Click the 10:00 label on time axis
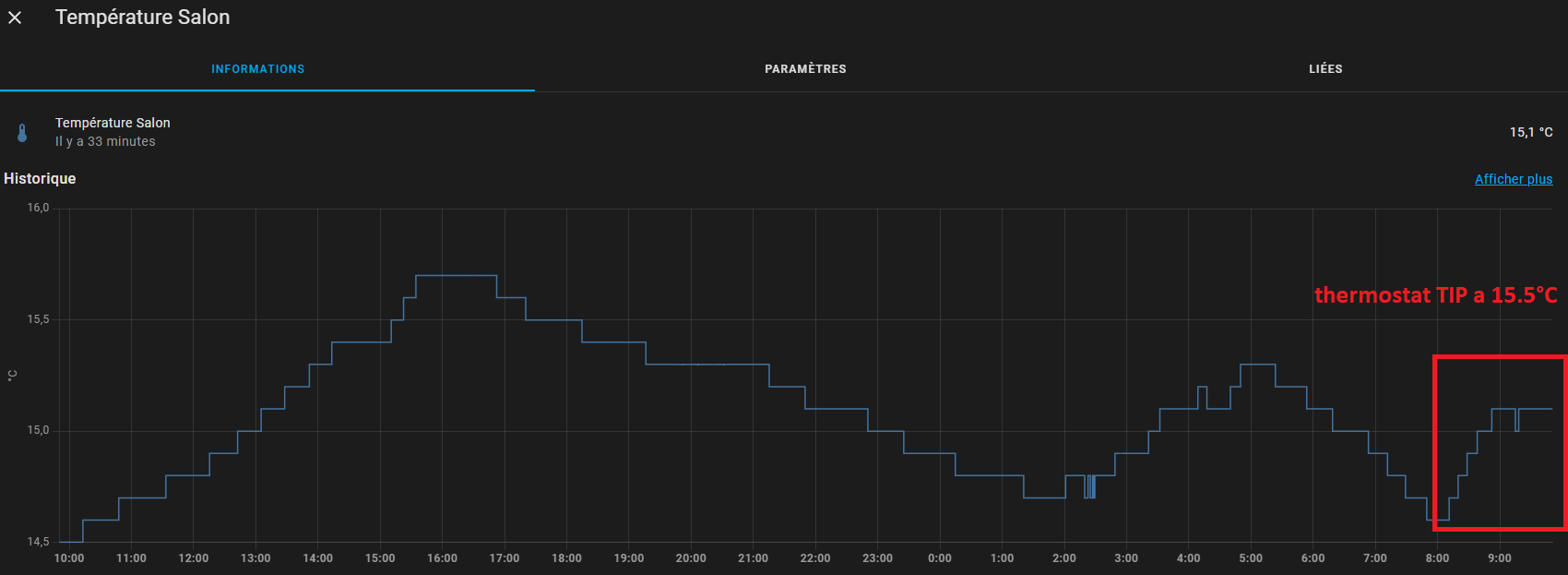1568x575 pixels. 69,558
